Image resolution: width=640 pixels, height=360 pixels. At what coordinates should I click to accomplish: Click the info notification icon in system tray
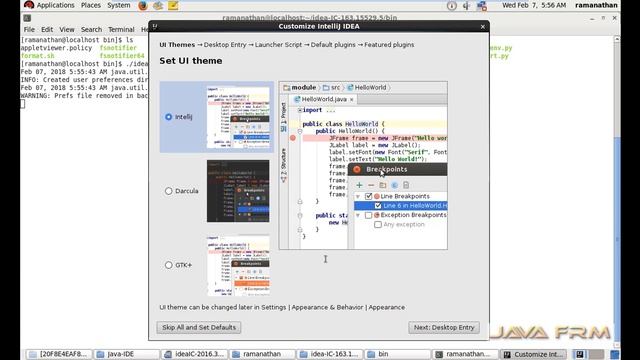pyautogui.click(x=451, y=5)
